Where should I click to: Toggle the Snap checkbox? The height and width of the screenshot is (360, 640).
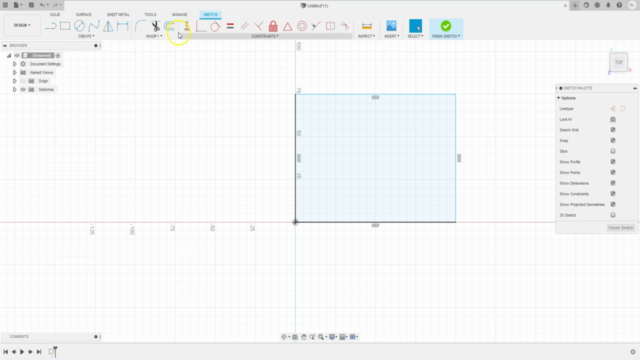point(613,140)
